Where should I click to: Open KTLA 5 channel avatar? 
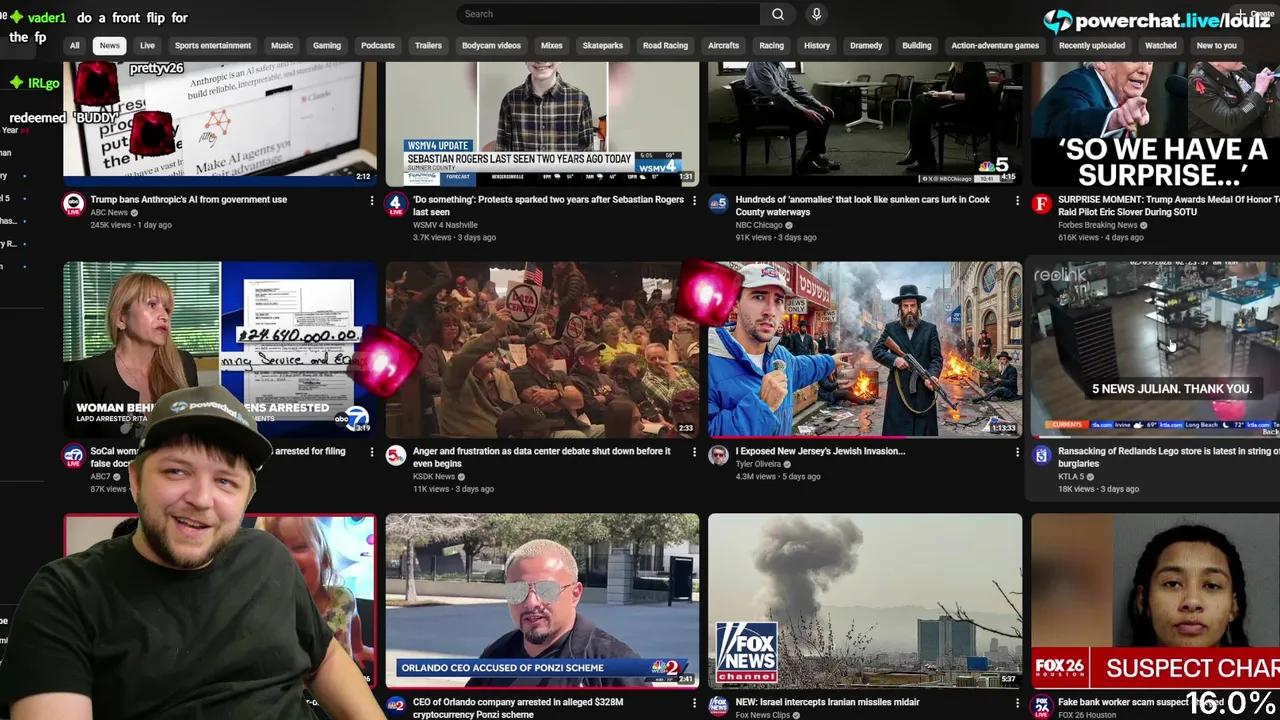(1041, 456)
